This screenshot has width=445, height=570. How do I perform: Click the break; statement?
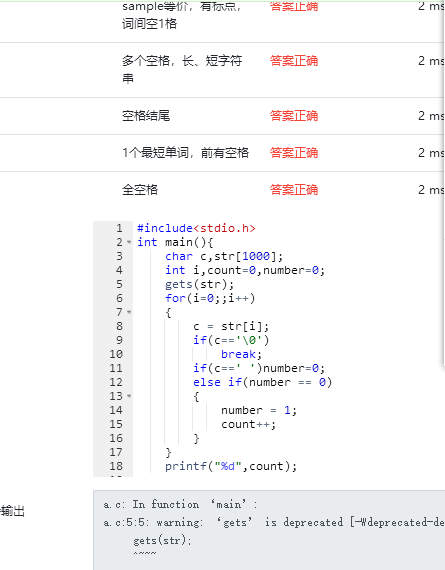pyautogui.click(x=241, y=354)
